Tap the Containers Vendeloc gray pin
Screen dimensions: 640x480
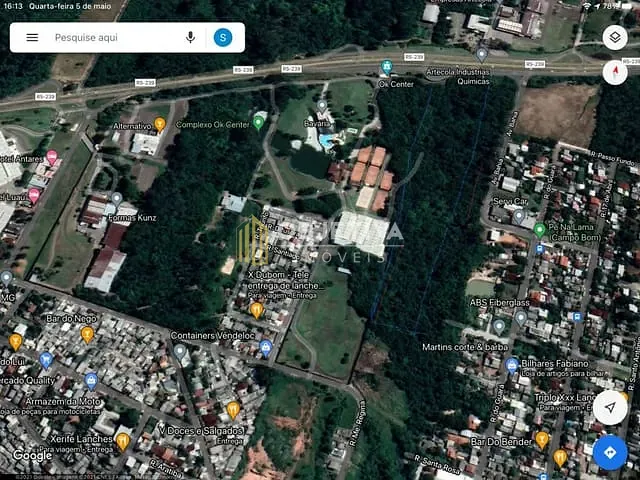180,351
